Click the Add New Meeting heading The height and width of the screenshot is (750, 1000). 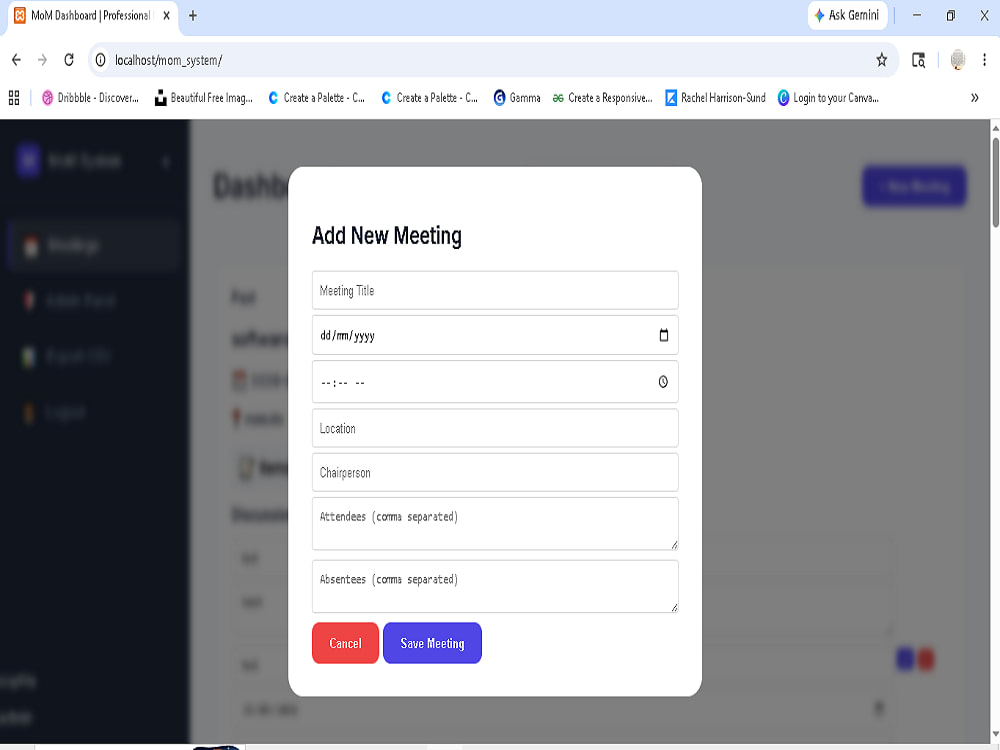386,235
